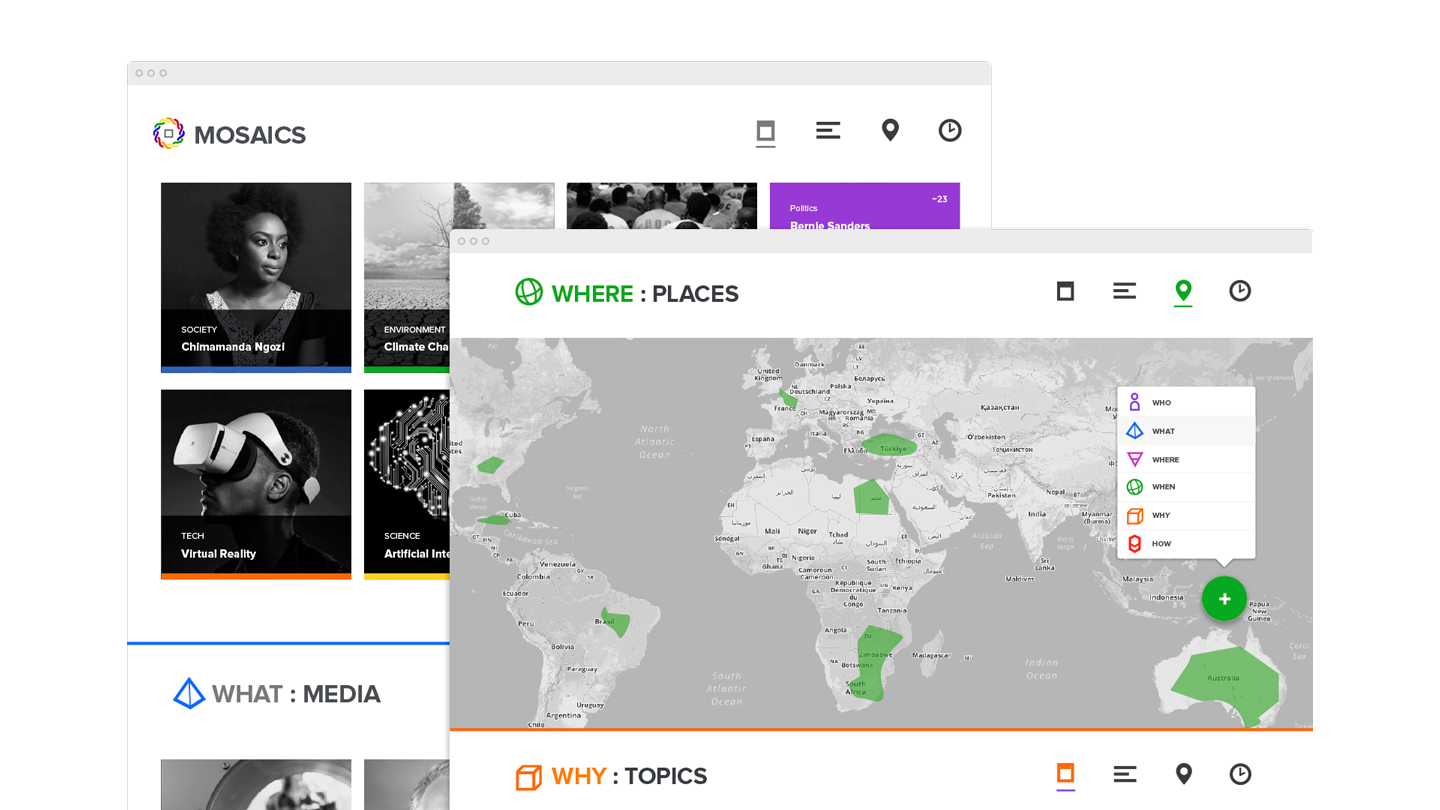The width and height of the screenshot is (1440, 810).
Task: Click the highlighted Brasil region on map
Action: point(616,622)
